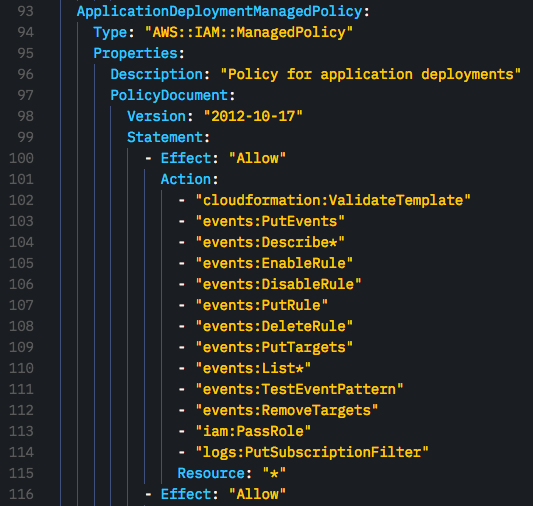Click the "*" resource value on line 115

[274, 473]
